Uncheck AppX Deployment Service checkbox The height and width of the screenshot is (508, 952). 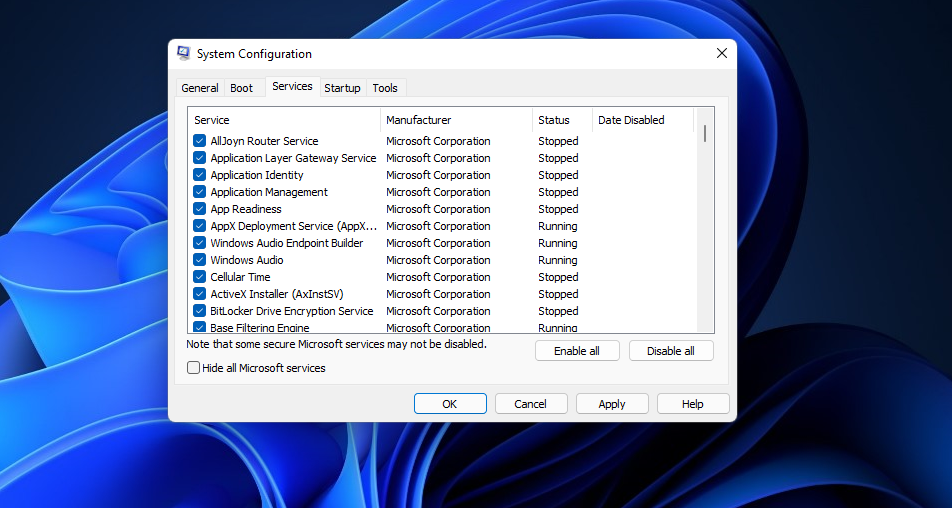click(x=200, y=226)
